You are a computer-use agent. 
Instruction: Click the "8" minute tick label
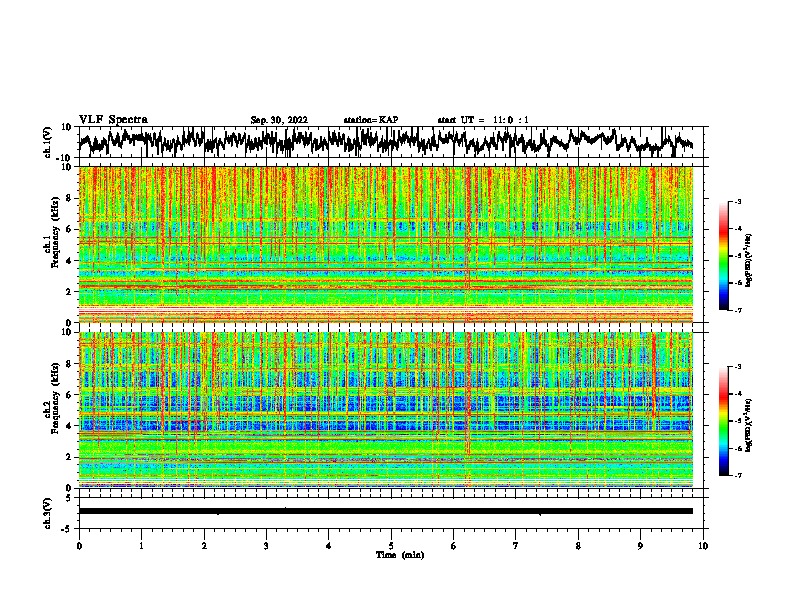tap(578, 546)
